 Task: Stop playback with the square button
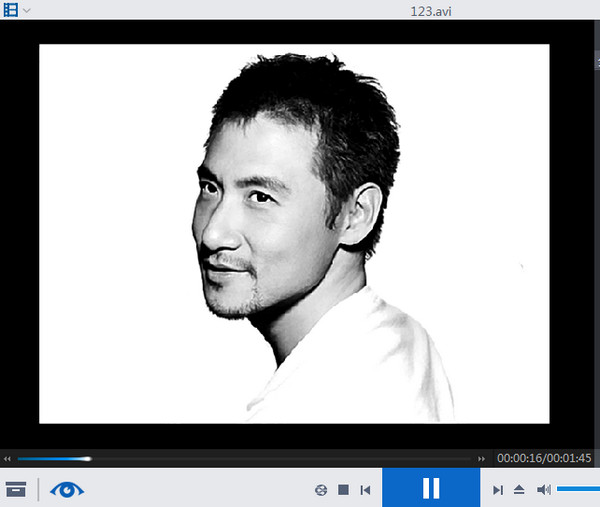pos(344,490)
